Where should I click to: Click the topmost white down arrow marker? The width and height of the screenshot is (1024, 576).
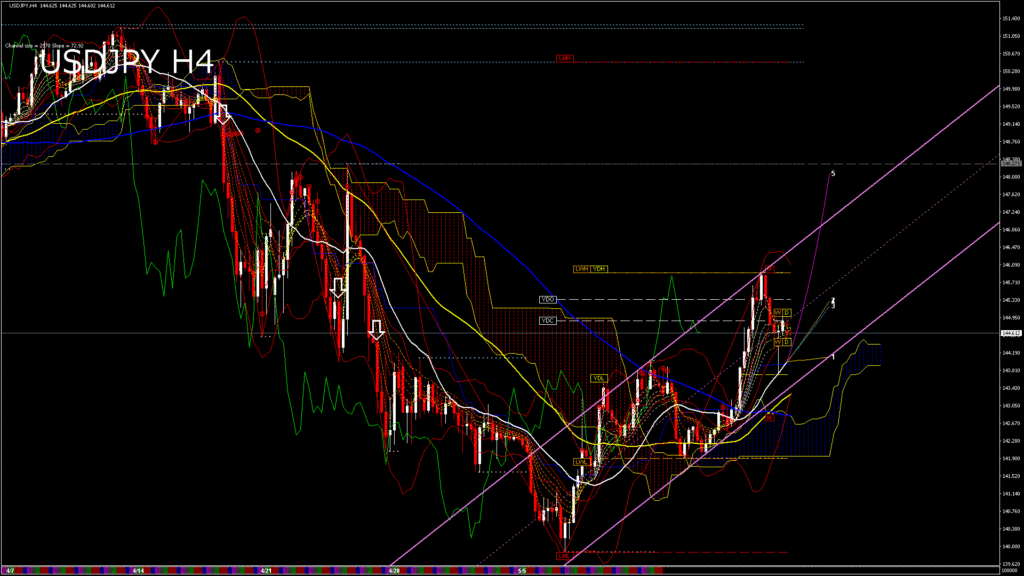tap(222, 112)
